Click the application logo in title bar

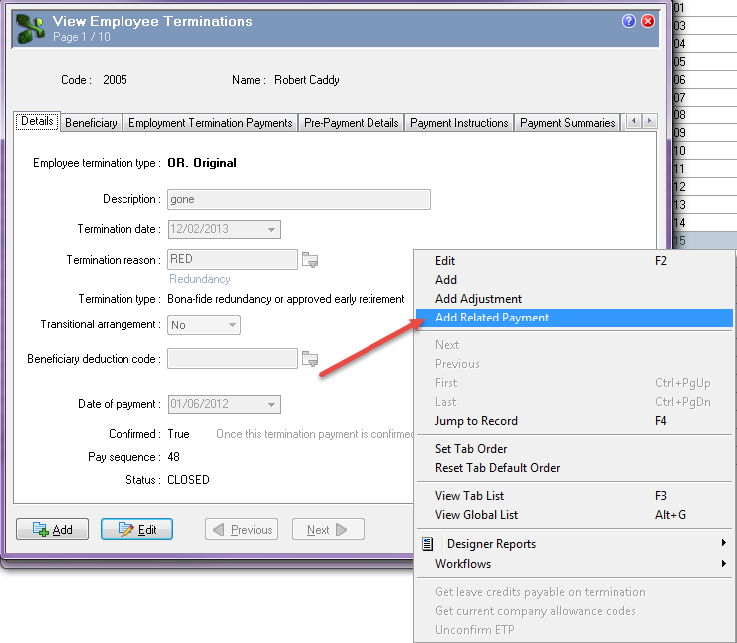(x=30, y=28)
